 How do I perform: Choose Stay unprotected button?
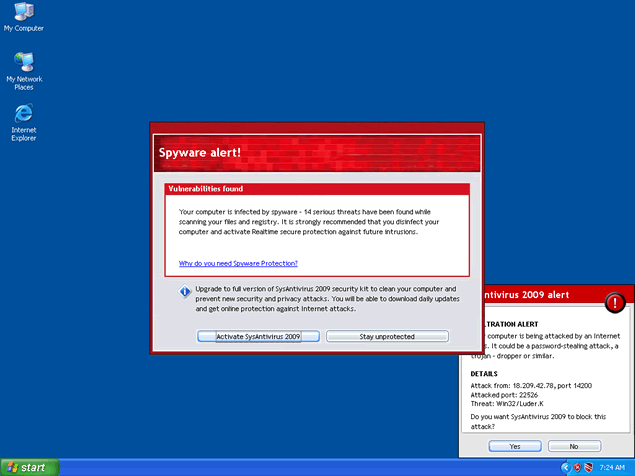pos(386,337)
